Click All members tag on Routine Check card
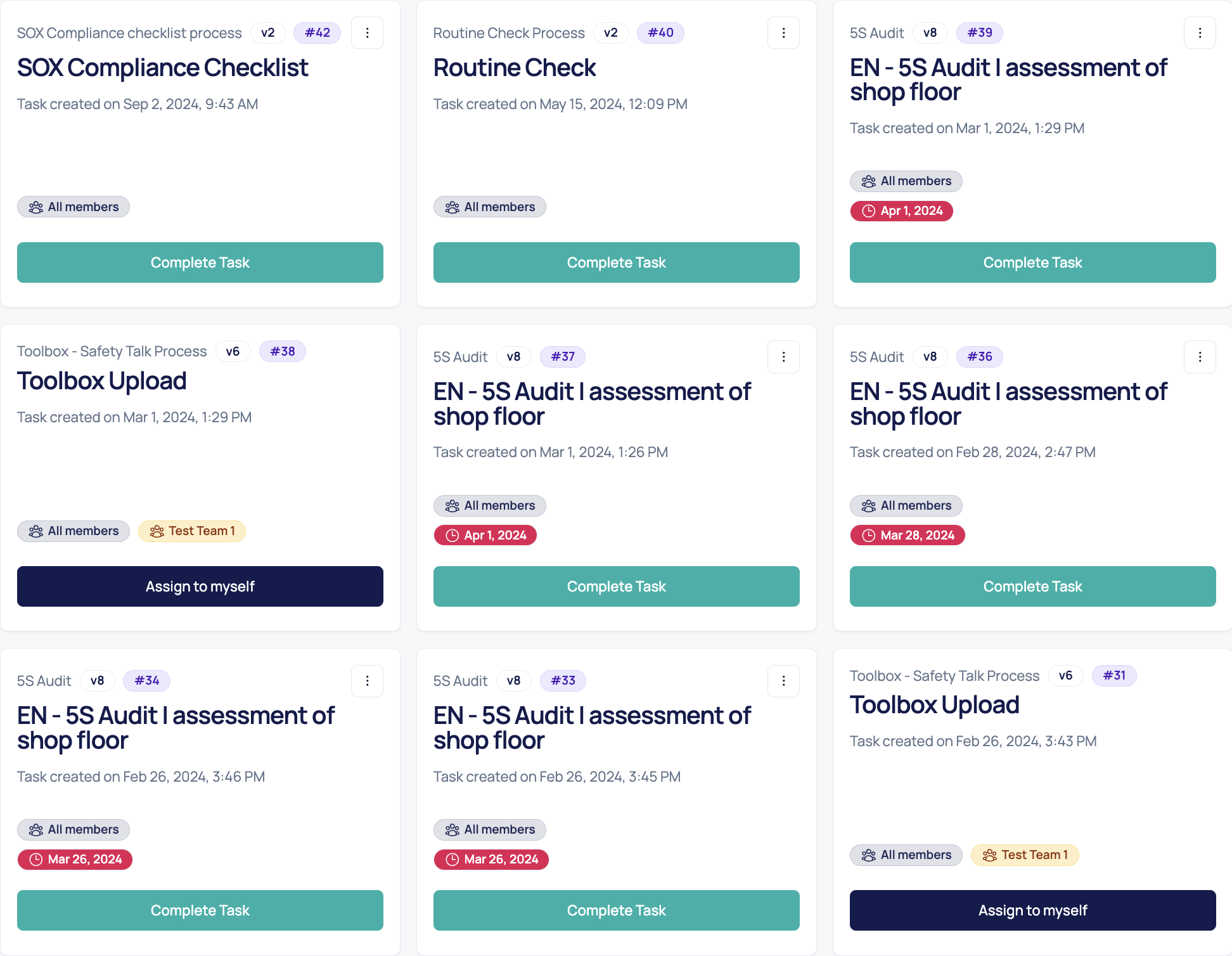This screenshot has width=1232, height=956. [489, 207]
